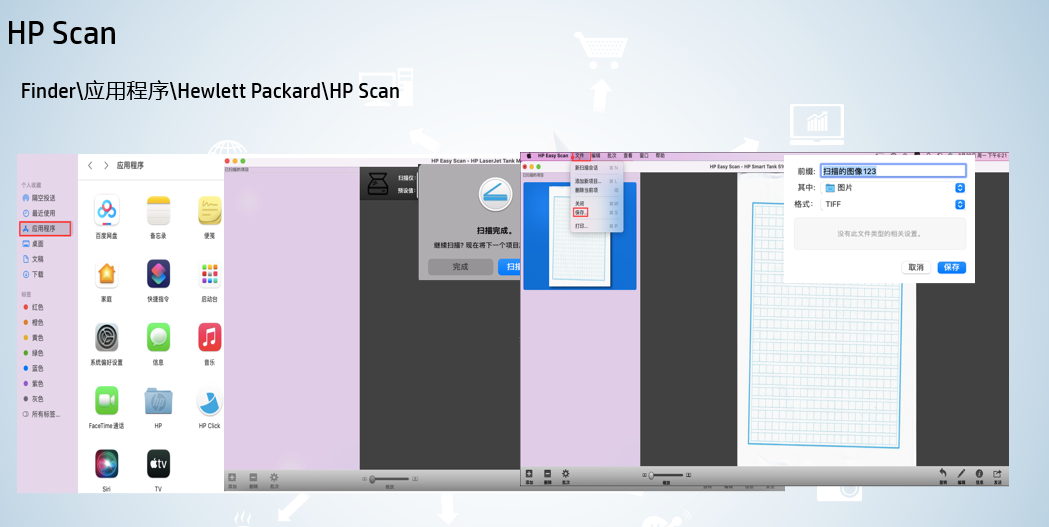Click the 信息 info icon in scan toolbar
Image resolution: width=1049 pixels, height=527 pixels.
(x=979, y=473)
